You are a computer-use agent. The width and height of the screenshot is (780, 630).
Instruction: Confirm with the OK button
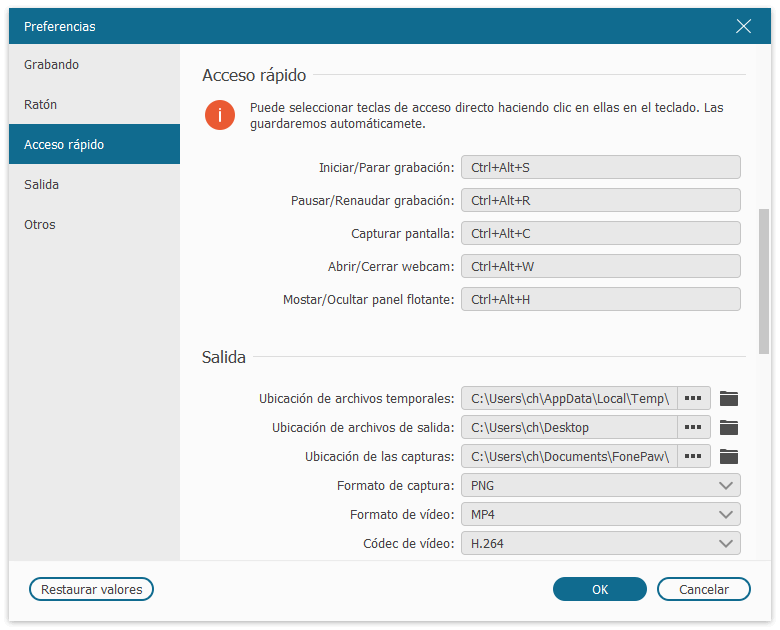pos(600,589)
